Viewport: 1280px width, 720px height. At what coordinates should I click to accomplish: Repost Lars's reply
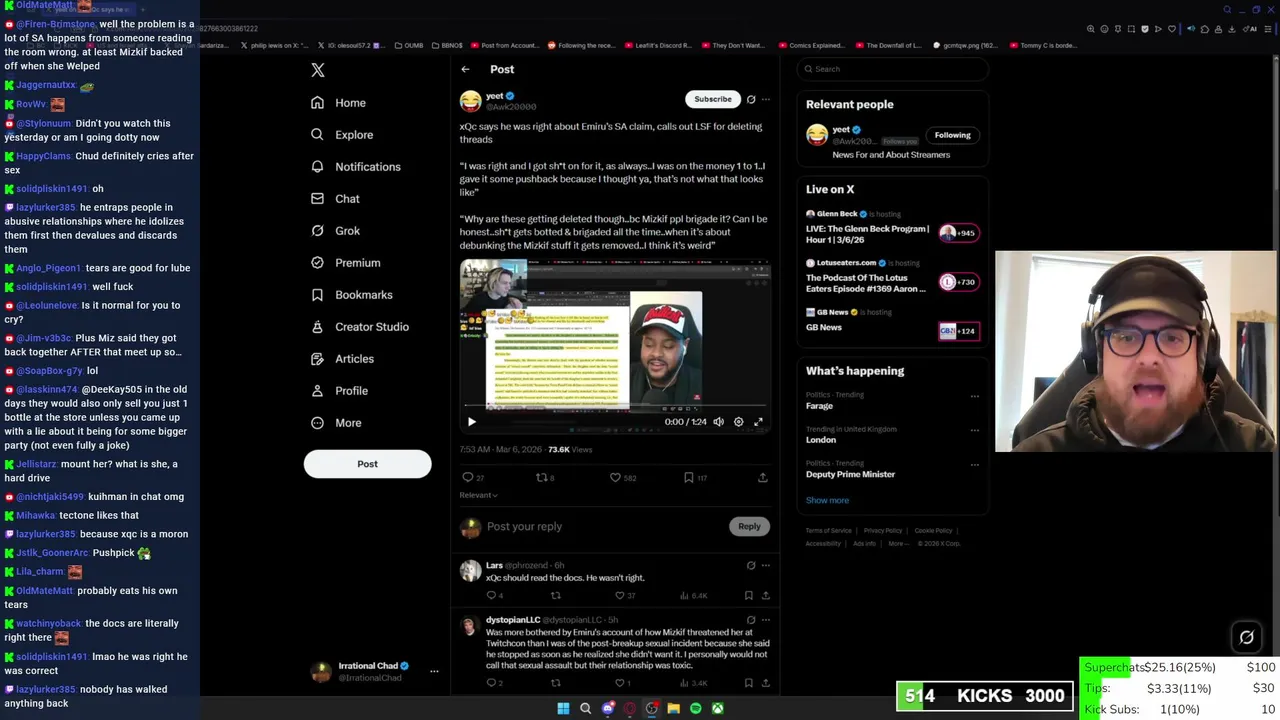[556, 596]
